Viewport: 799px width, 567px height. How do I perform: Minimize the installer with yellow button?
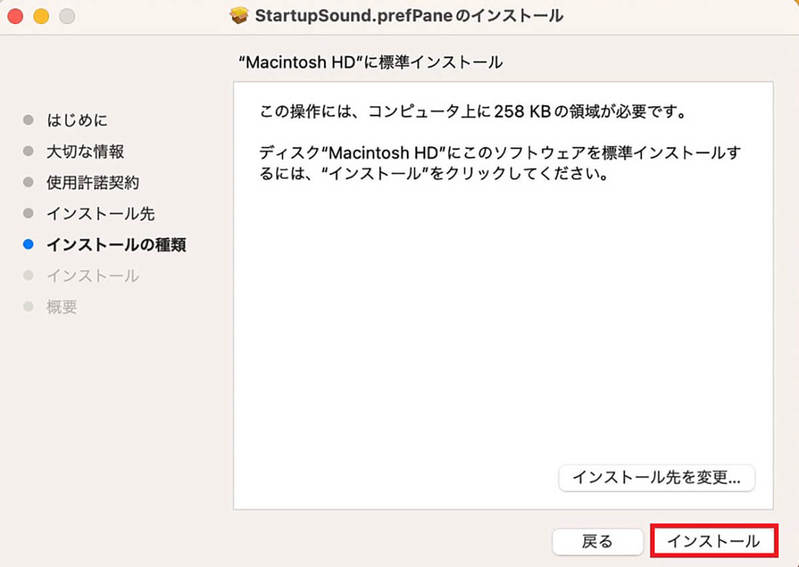click(41, 16)
